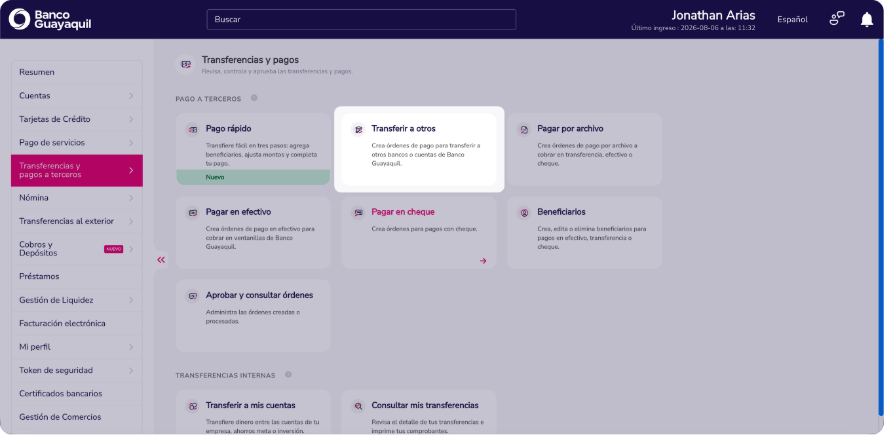Click the Pagar en cheque card icon
The width and height of the screenshot is (885, 435).
point(358,213)
